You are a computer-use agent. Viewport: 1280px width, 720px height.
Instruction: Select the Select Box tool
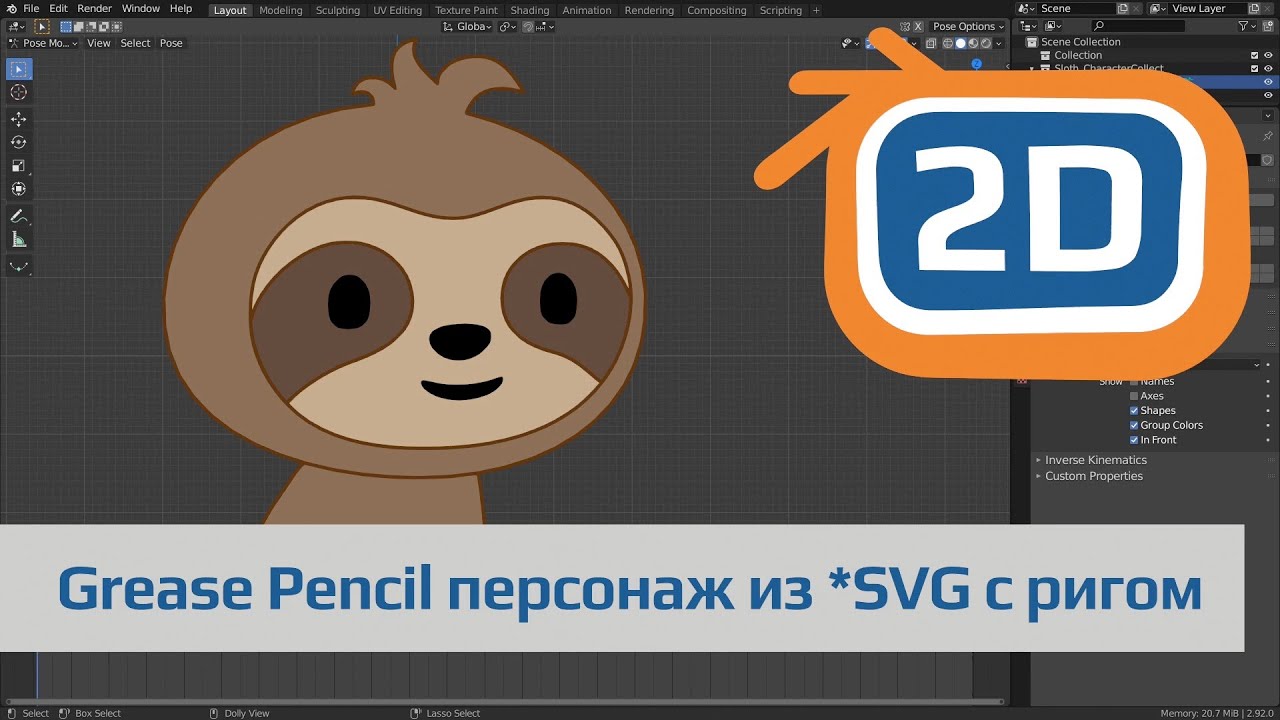pyautogui.click(x=18, y=69)
